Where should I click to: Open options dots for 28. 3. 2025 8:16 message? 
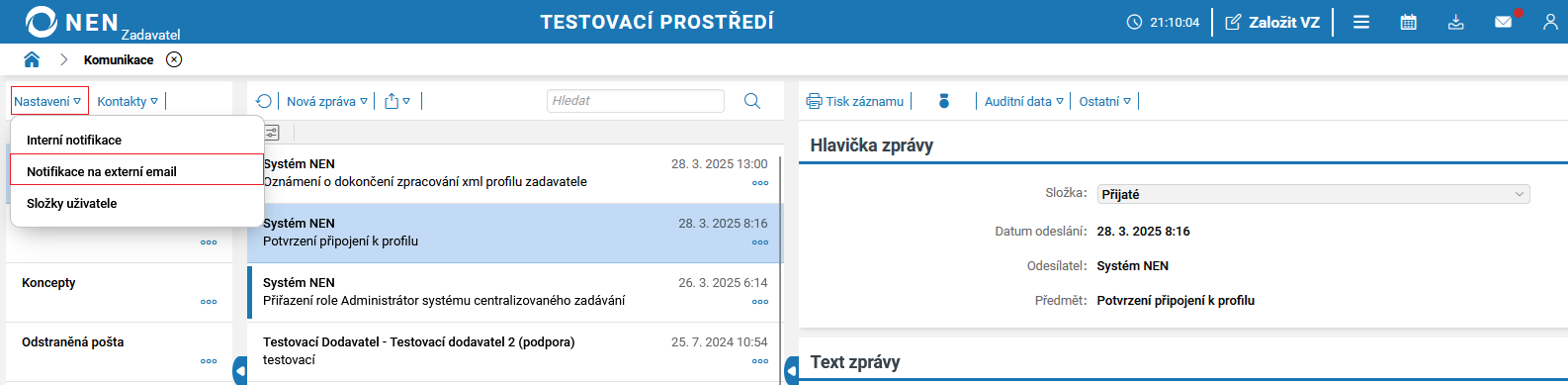coord(760,242)
